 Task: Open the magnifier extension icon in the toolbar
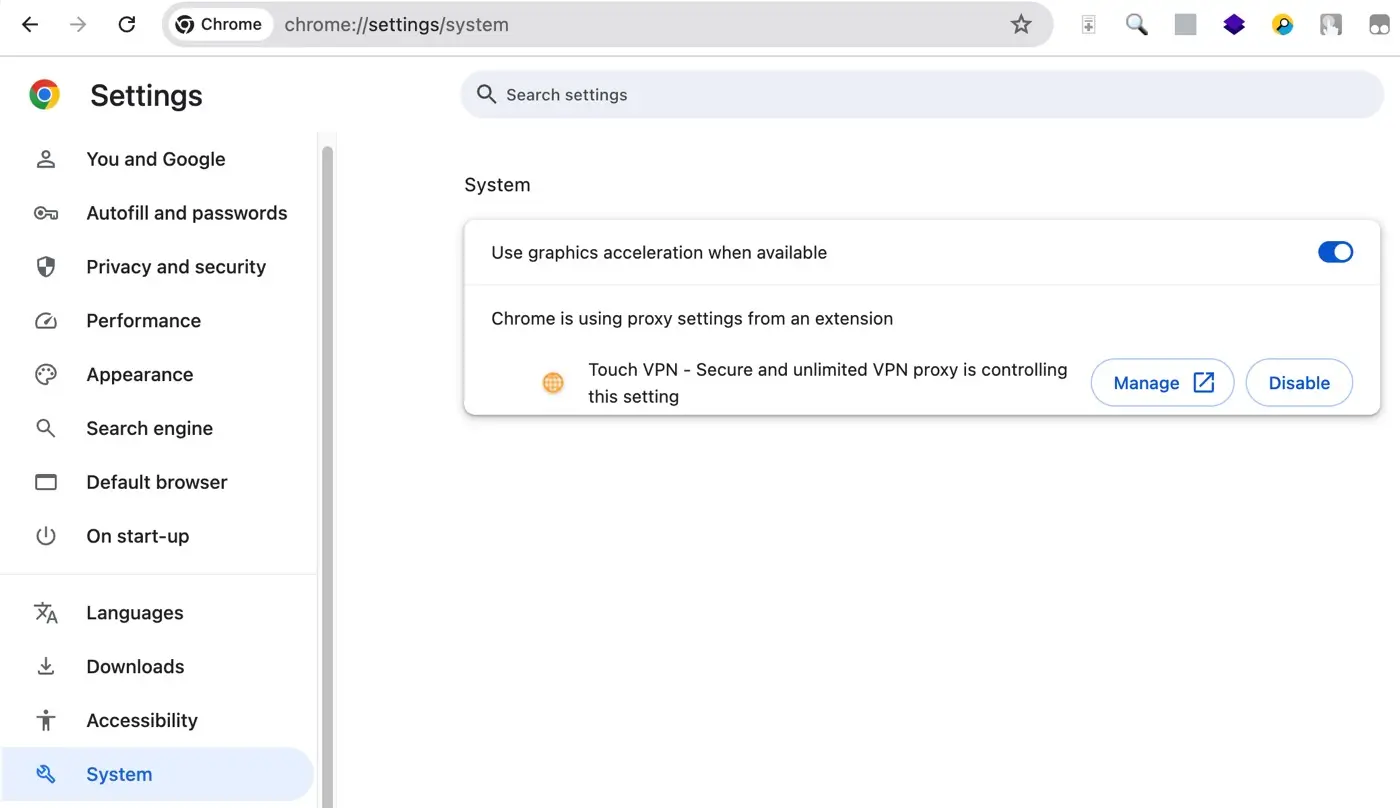pos(1137,24)
